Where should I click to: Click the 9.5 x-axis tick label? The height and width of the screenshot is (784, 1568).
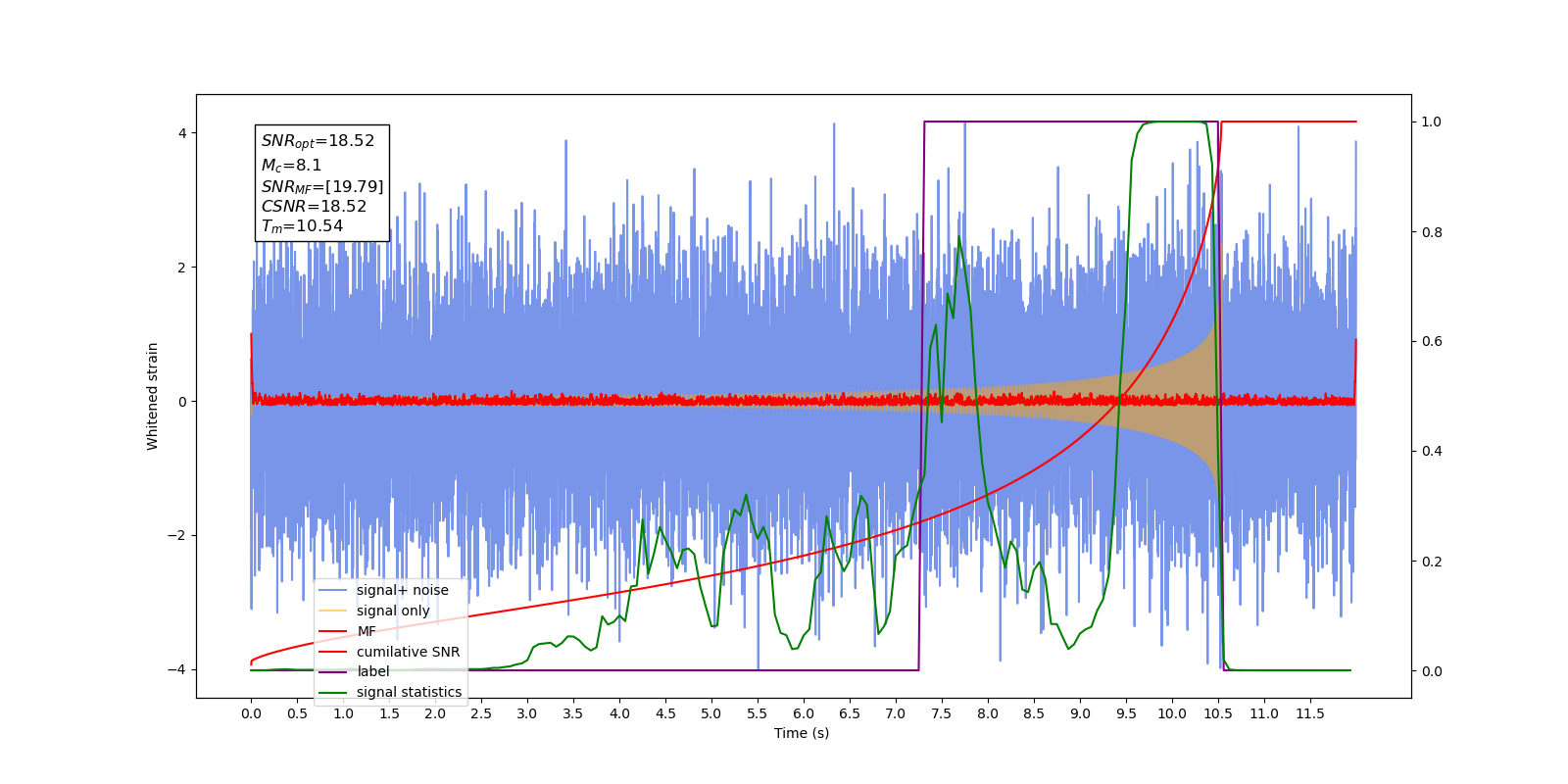coord(1126,713)
